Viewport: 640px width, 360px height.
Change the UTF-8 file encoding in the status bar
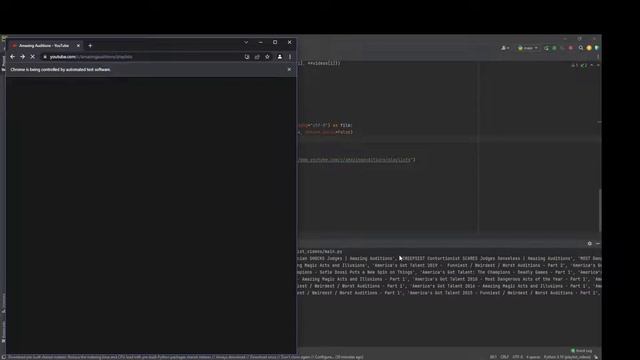pyautogui.click(x=517, y=357)
